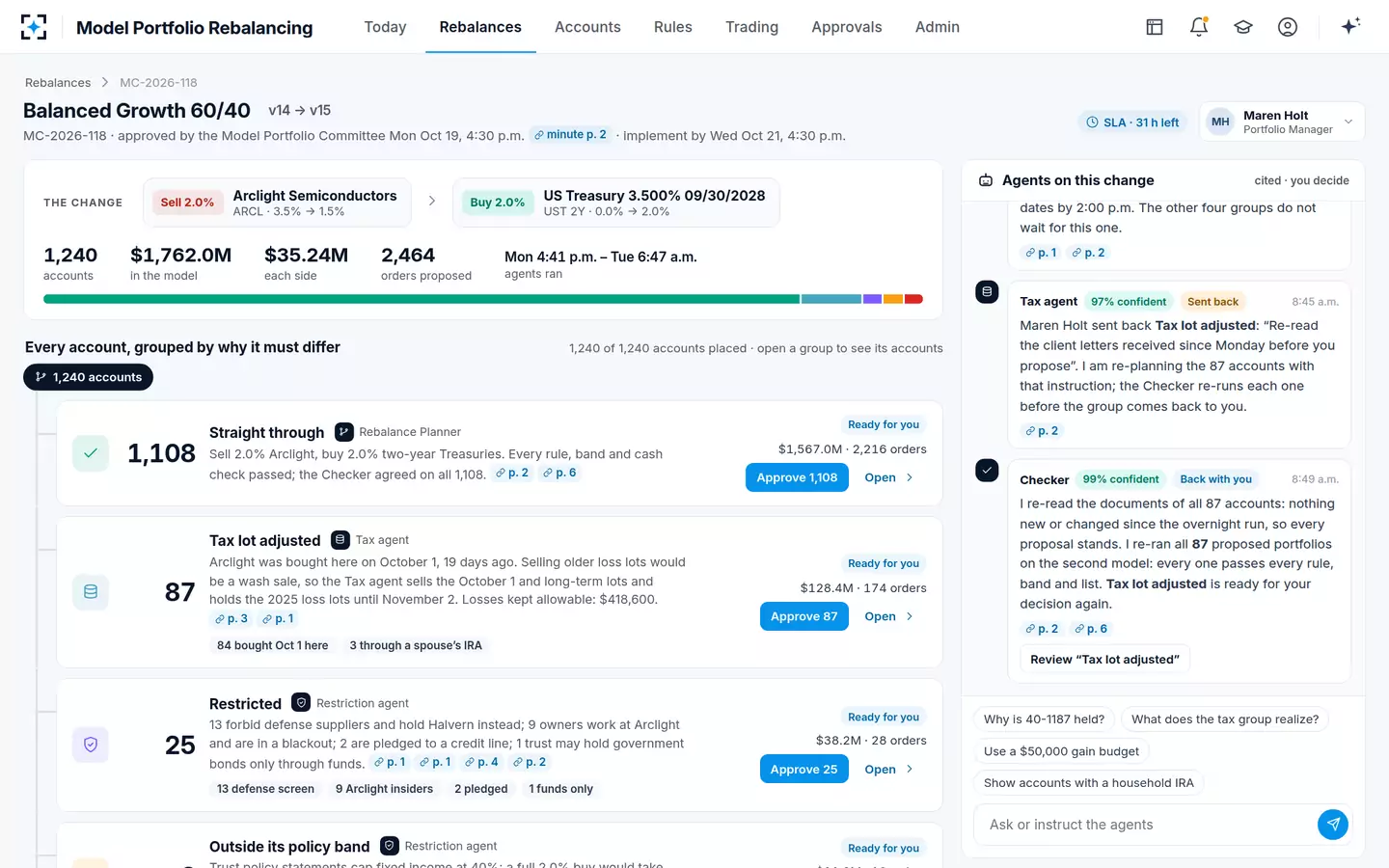Click the Approve 87 button
1389x868 pixels.
[803, 616]
